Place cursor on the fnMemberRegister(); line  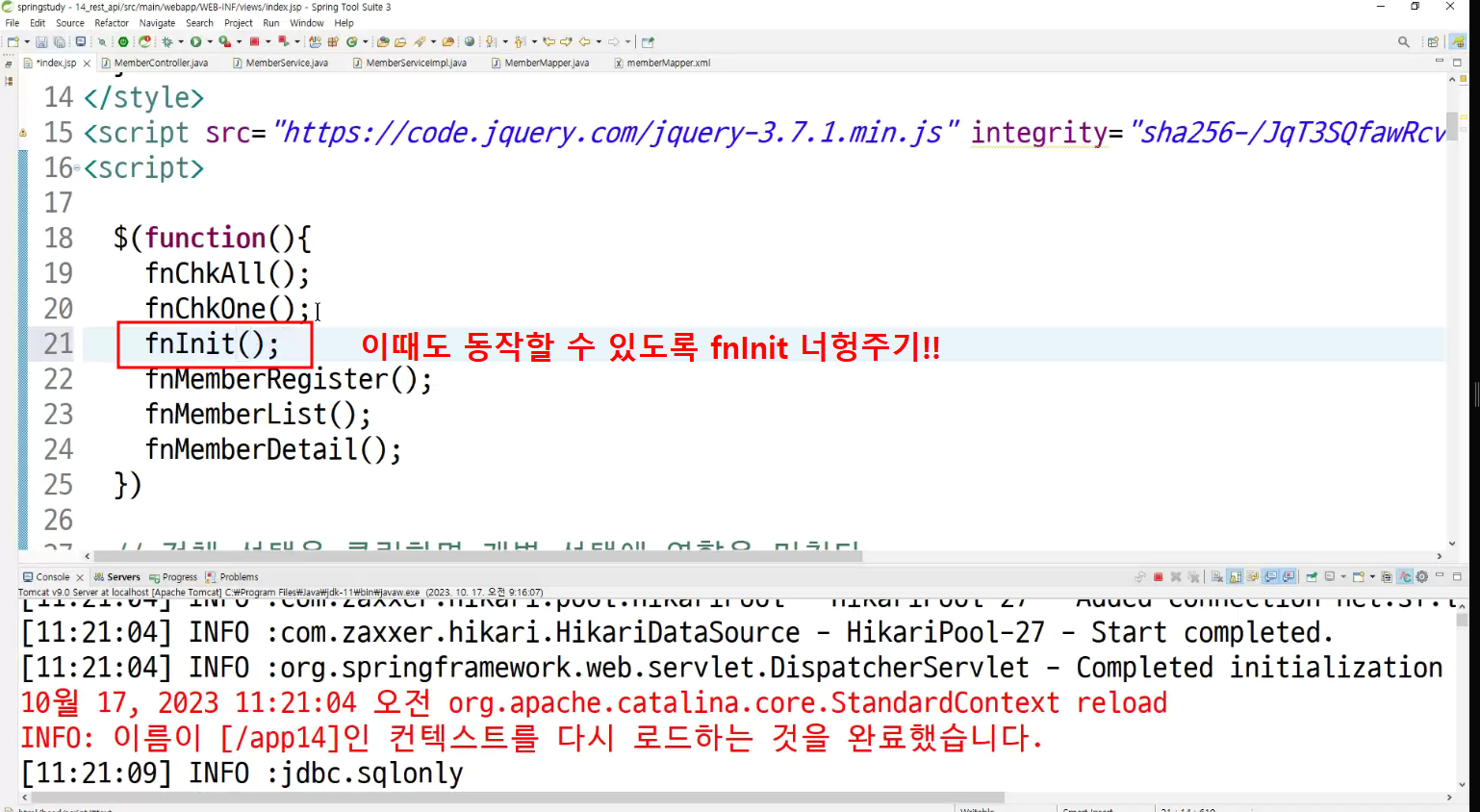tap(289, 379)
